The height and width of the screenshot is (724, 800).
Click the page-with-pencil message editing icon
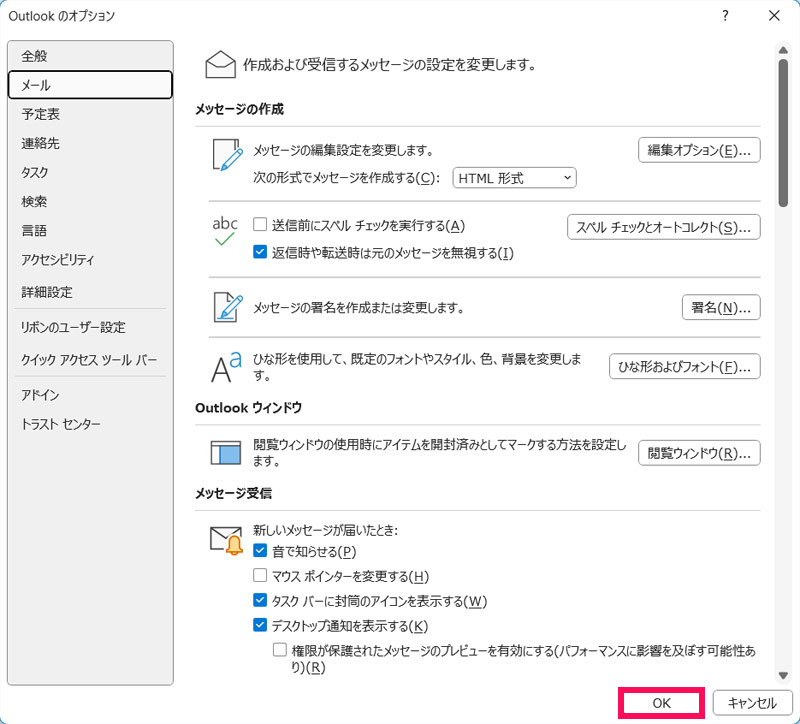(227, 155)
